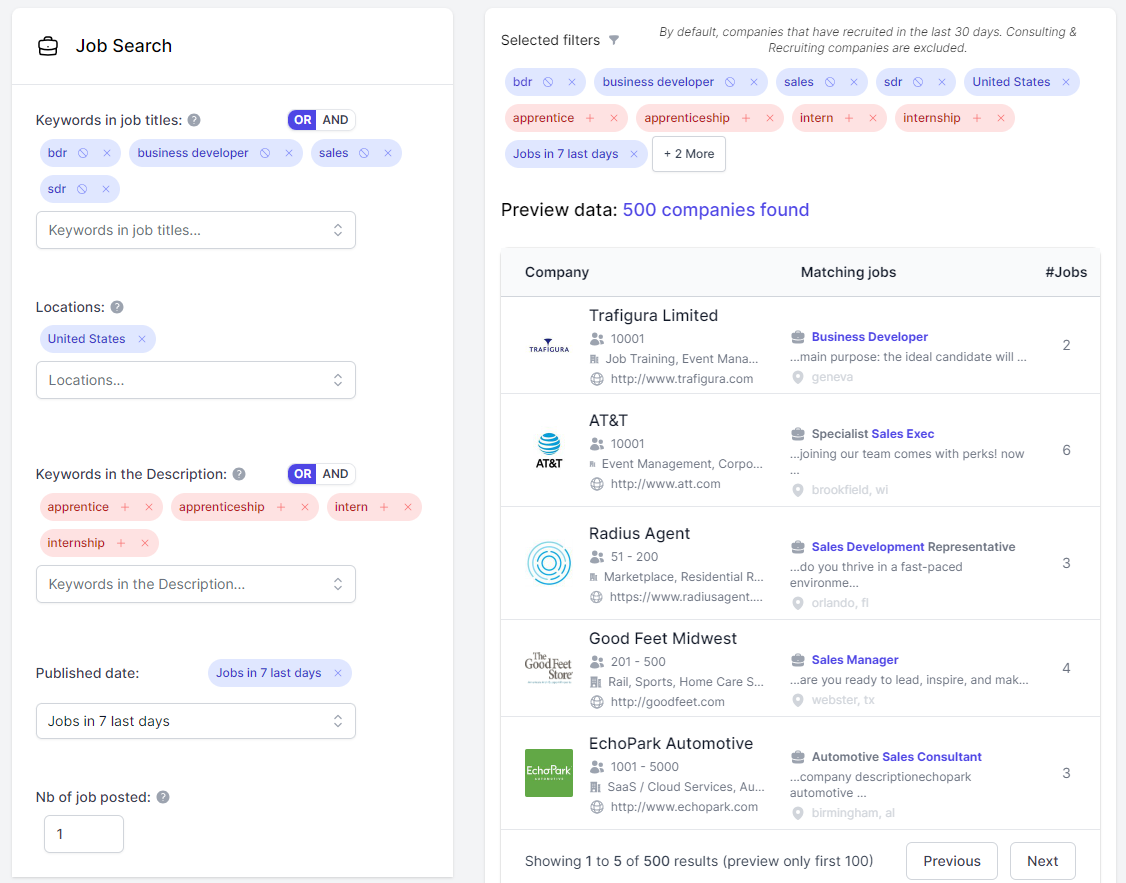1126x883 pixels.
Task: Include internship via plus in Selected filters
Action: pyautogui.click(x=977, y=118)
